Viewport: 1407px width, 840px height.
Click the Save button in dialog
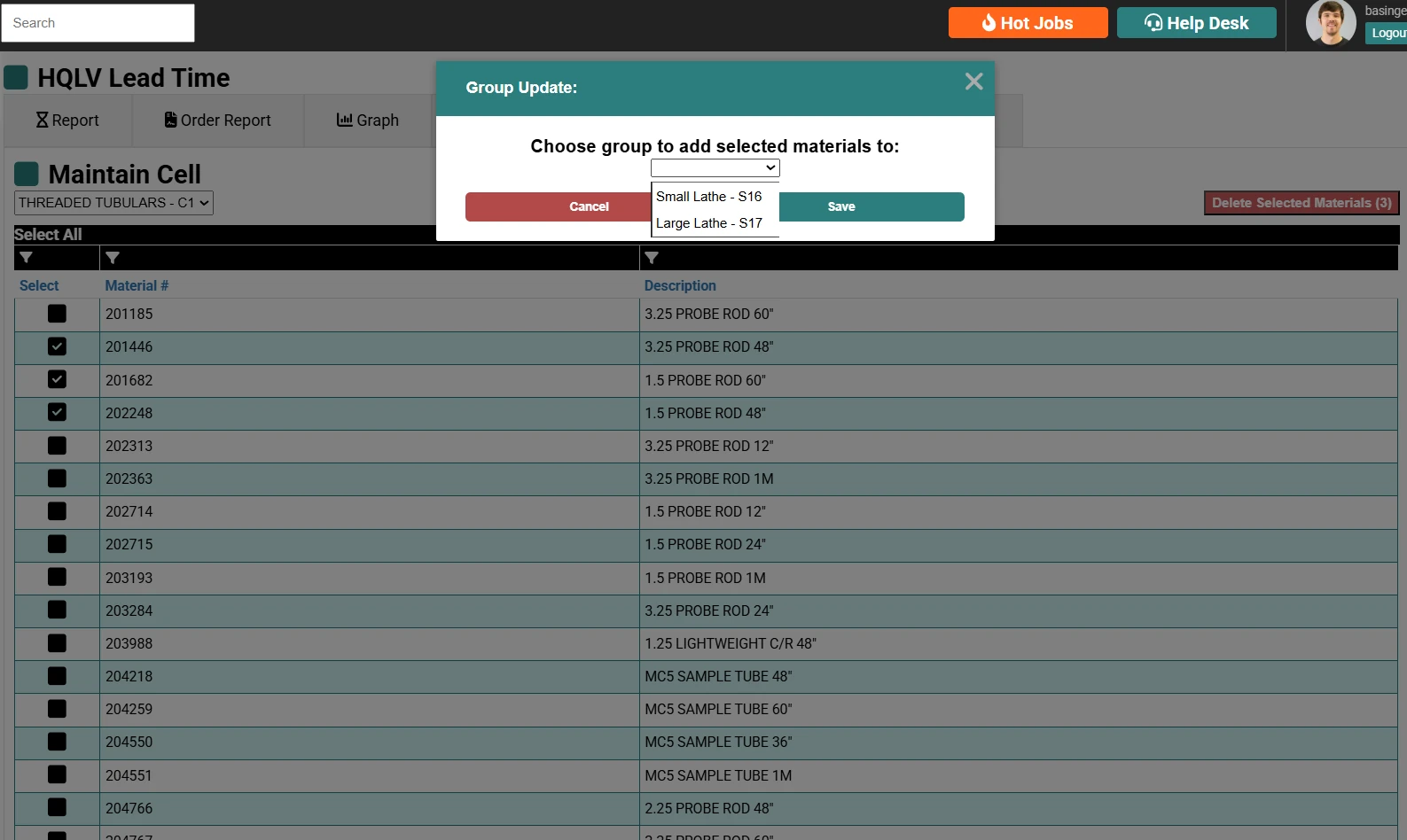pyautogui.click(x=872, y=206)
